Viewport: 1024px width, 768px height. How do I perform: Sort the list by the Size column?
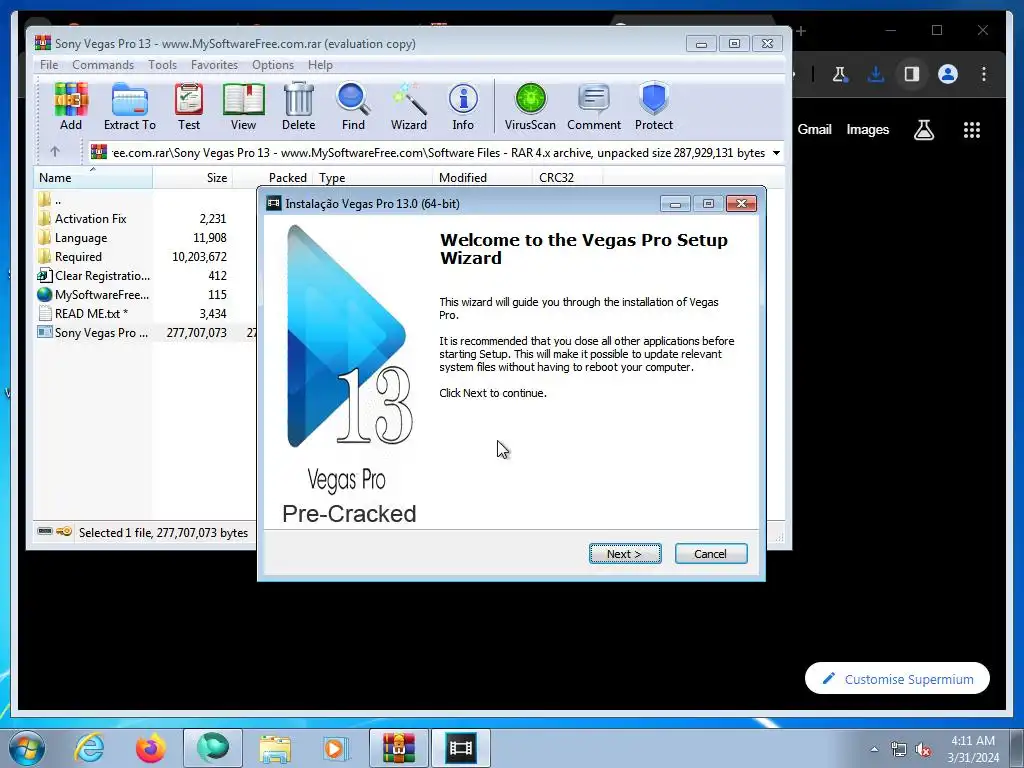(193, 178)
